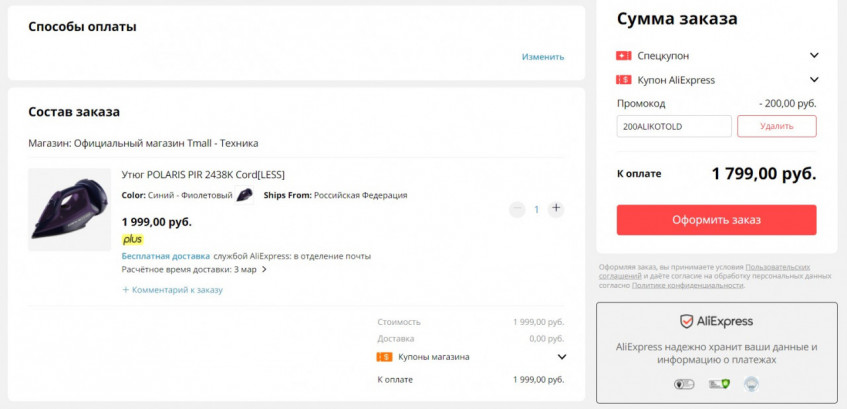The image size is (847, 409).
Task: Open delivery time details chevron
Action: click(x=265, y=270)
